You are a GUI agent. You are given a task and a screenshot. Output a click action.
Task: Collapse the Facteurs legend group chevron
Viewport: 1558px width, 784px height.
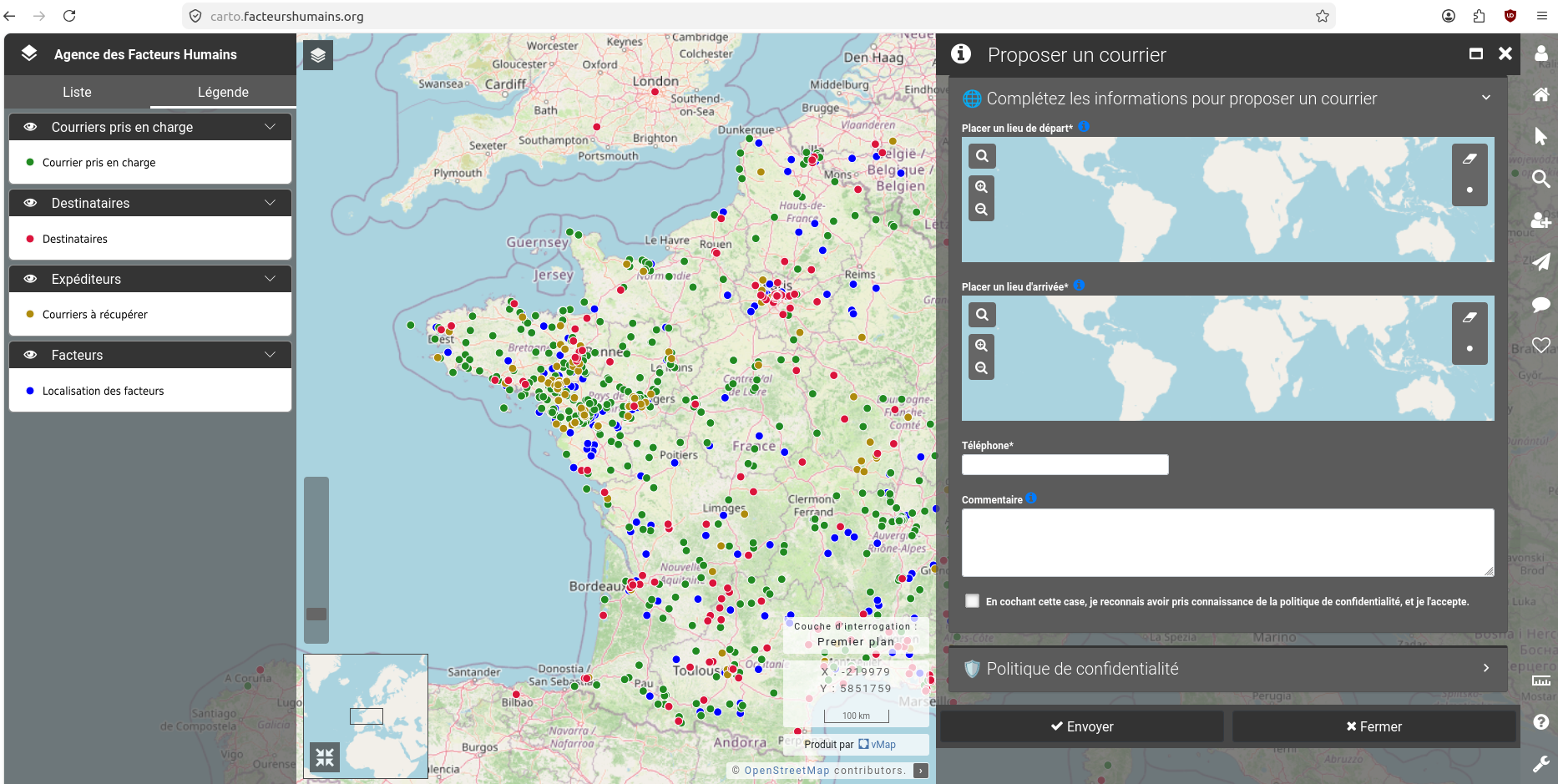click(270, 355)
